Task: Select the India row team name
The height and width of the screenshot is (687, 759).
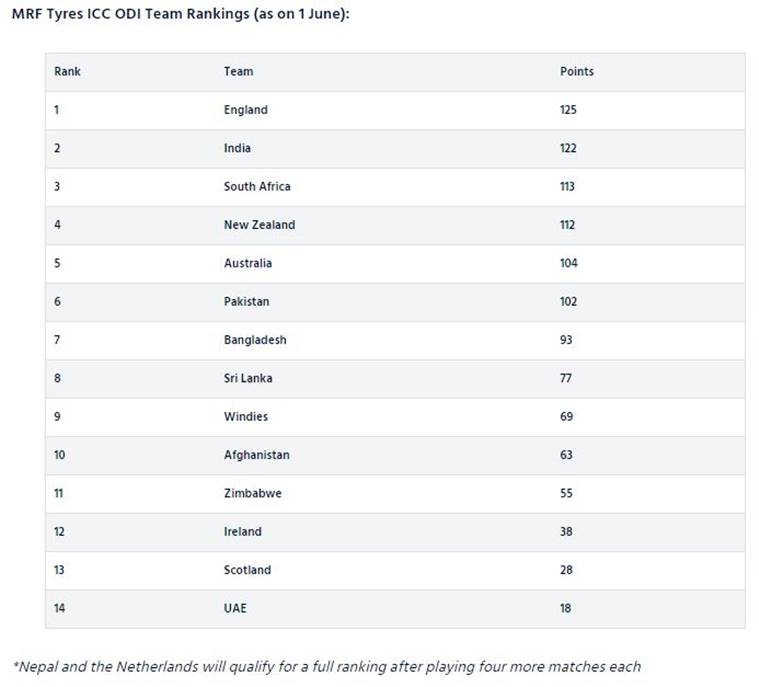Action: (x=237, y=148)
